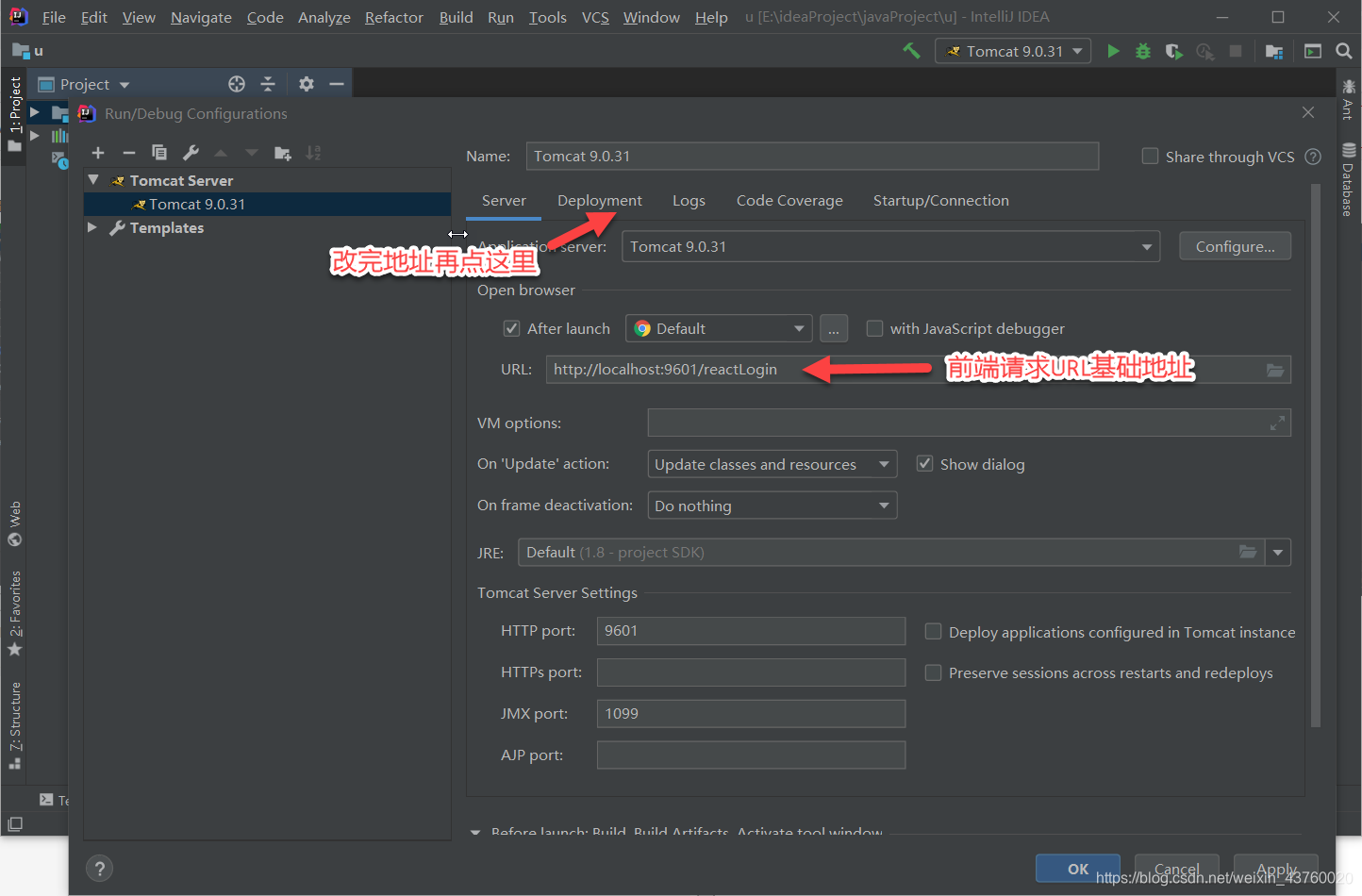This screenshot has height=896, width=1362.
Task: Open the Ant tool window
Action: pos(1349,100)
